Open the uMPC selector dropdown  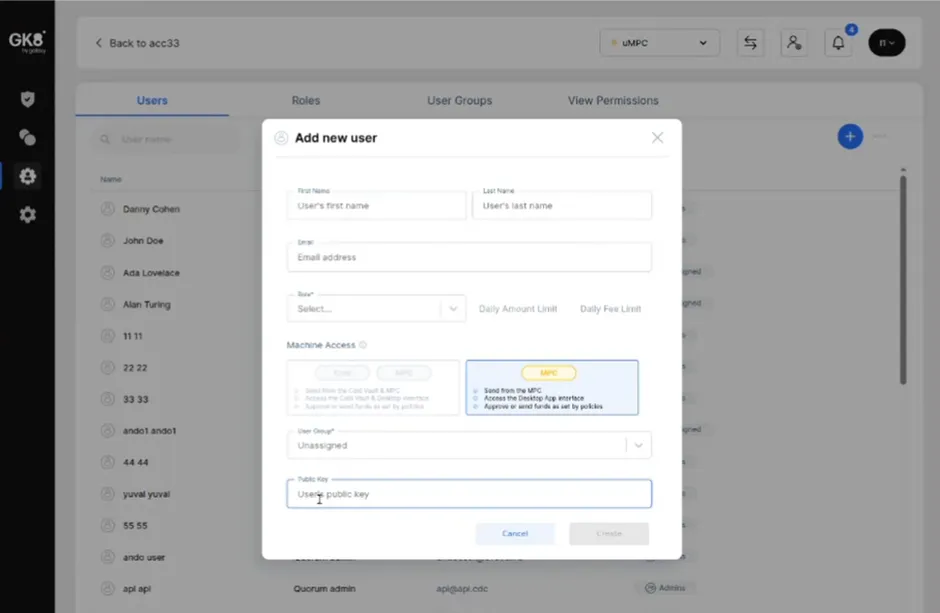tap(659, 43)
